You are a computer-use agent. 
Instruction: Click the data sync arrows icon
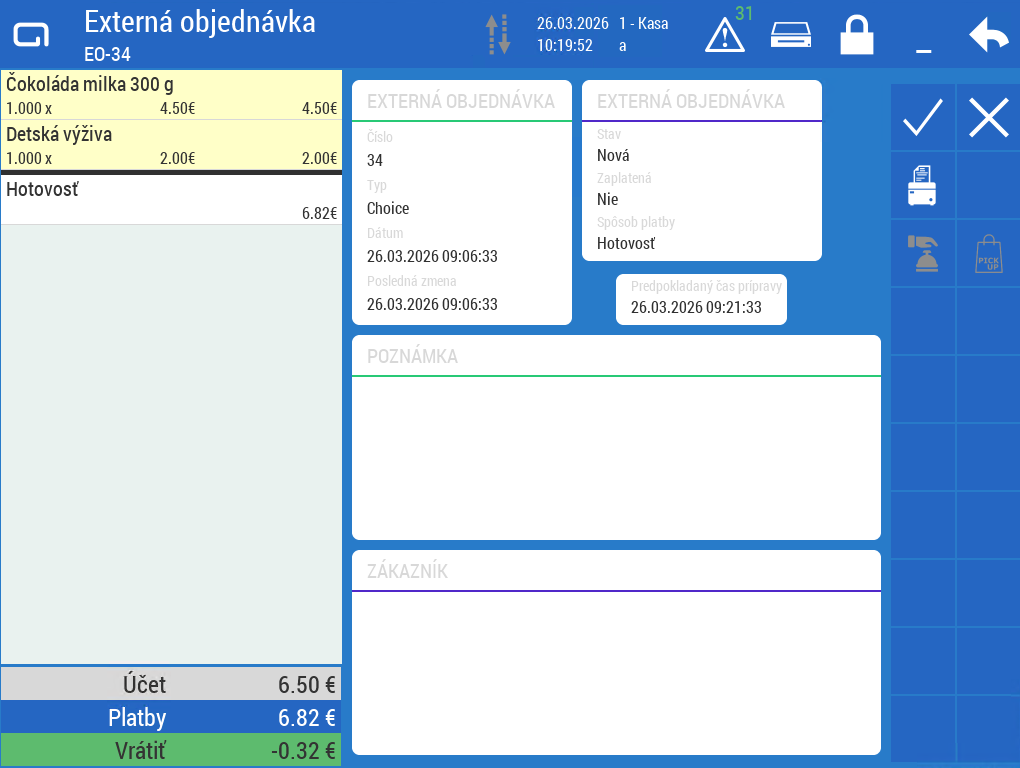(x=498, y=35)
